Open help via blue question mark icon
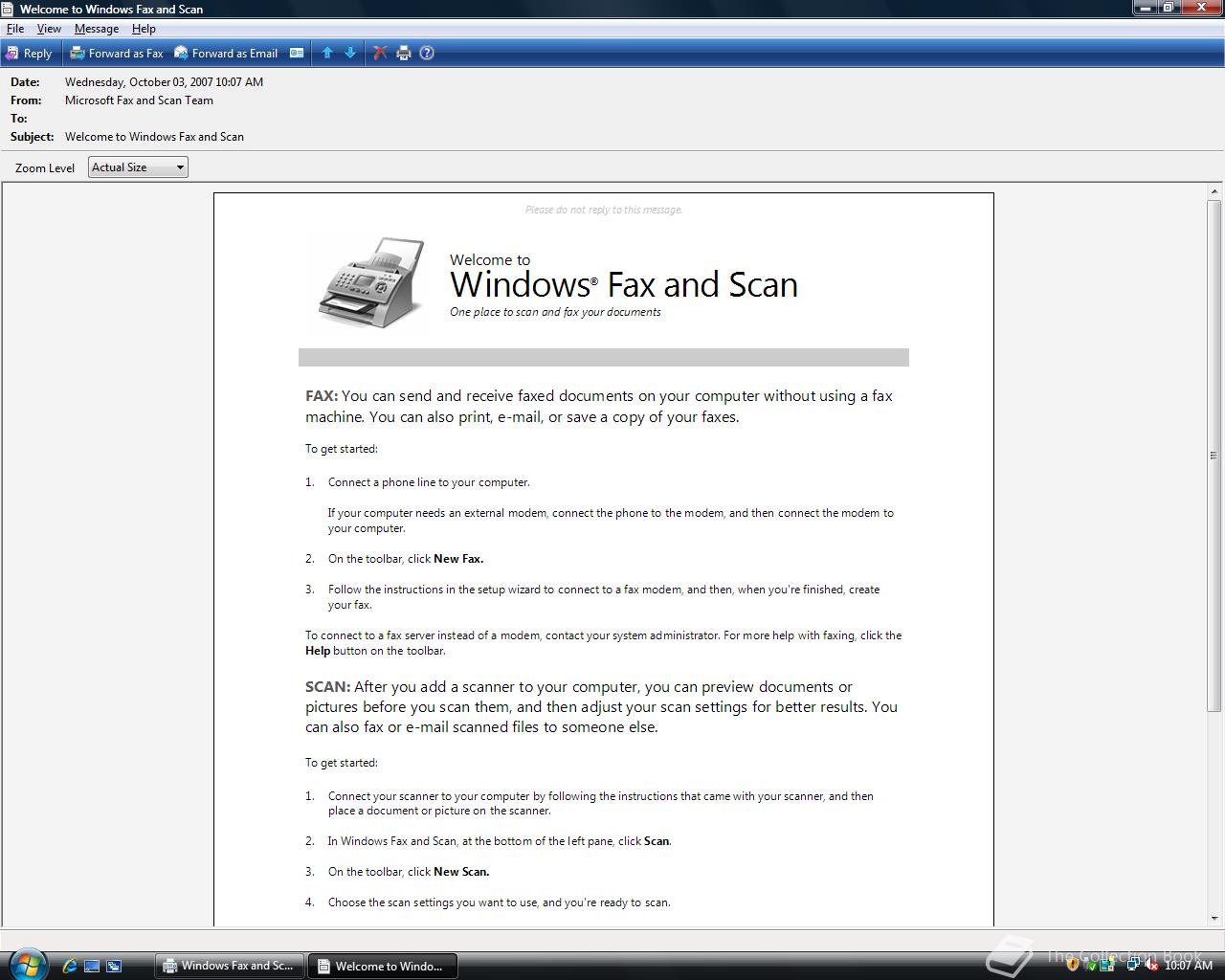Screen dimensions: 1225x980 click(427, 54)
